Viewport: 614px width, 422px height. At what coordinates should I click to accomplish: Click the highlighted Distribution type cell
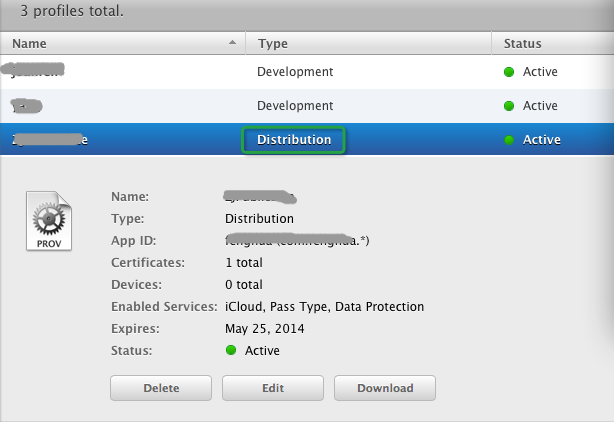coord(294,140)
